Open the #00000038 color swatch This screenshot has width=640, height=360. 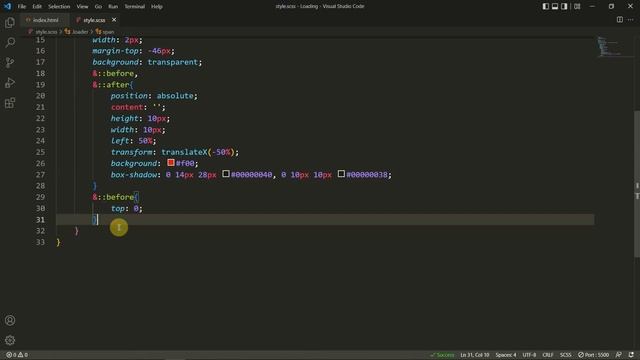point(341,174)
